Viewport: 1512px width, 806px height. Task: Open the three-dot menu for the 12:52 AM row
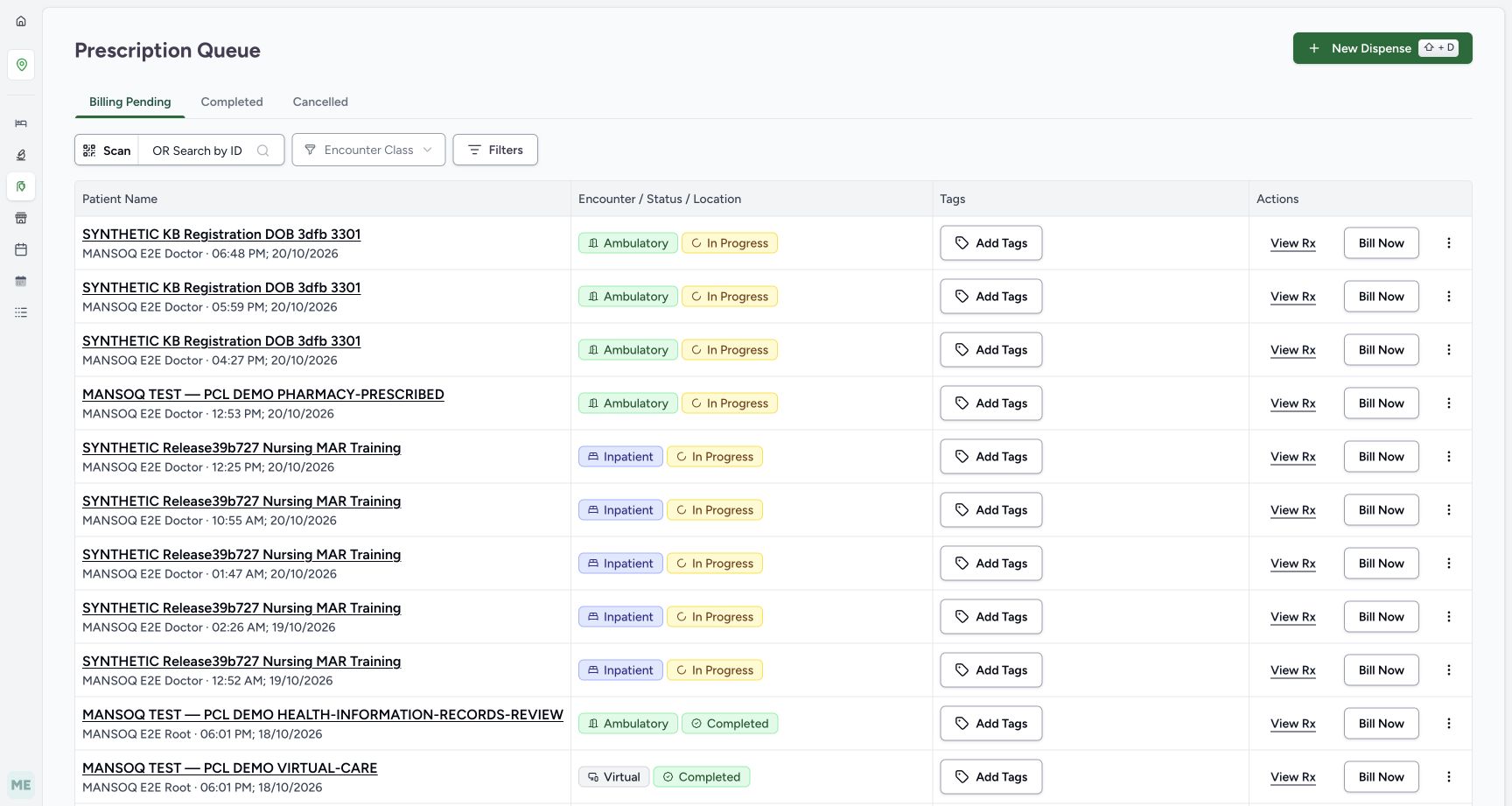(x=1449, y=670)
